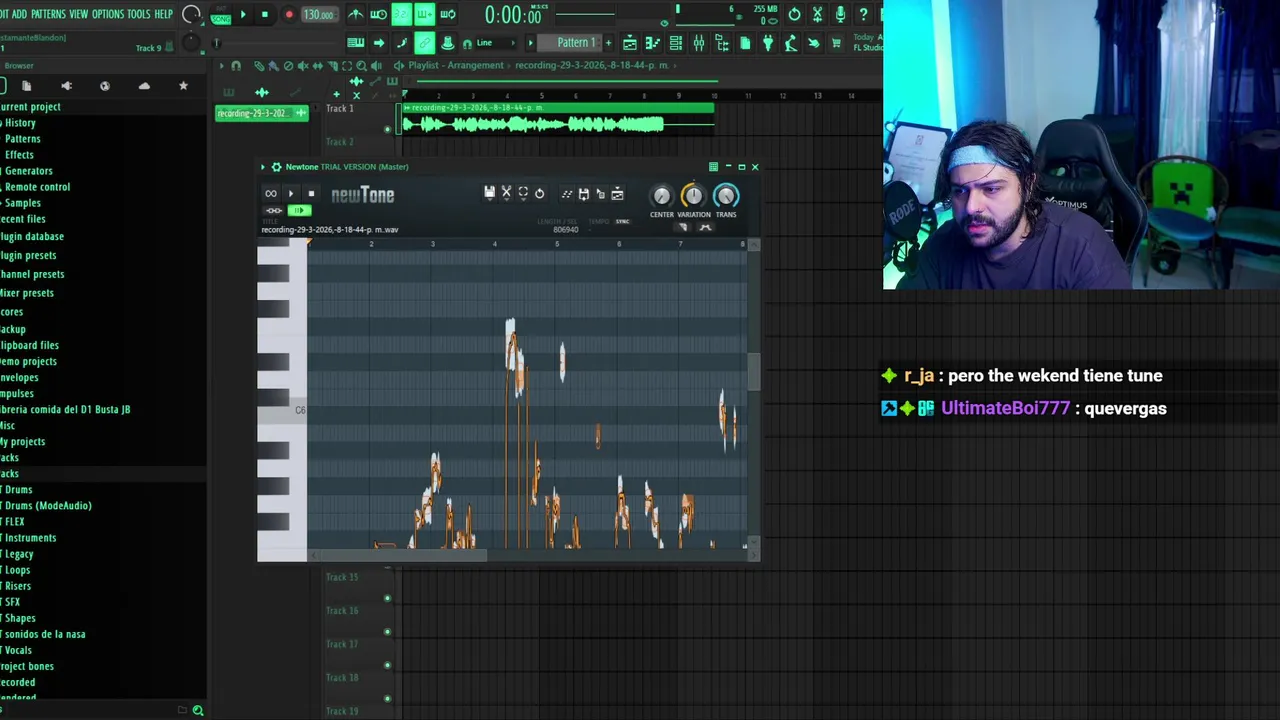This screenshot has height=720, width=1280.
Task: Click the Newtone undo circular arrow icon
Action: [x=539, y=194]
